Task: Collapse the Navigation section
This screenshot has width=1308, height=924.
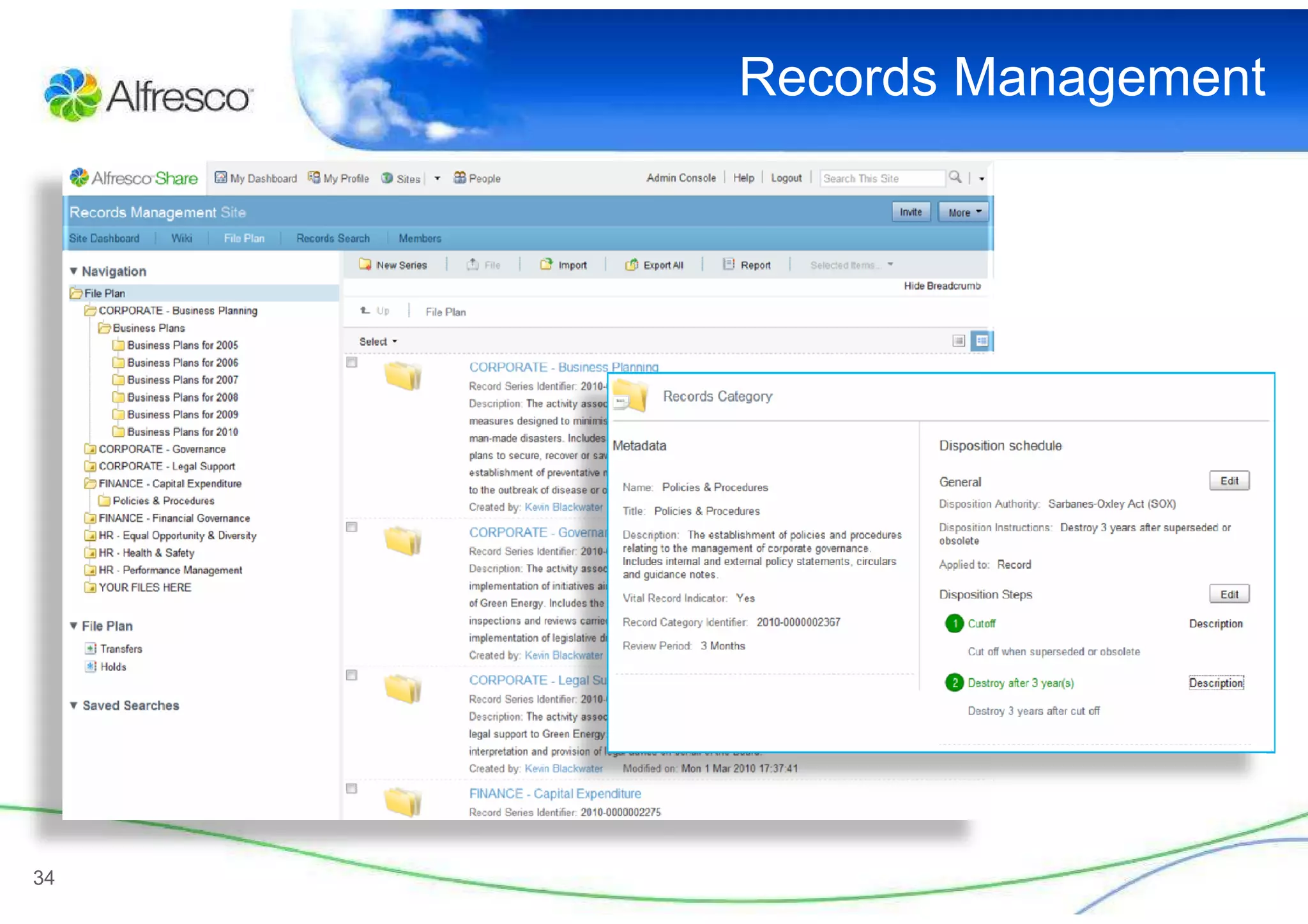Action: [x=73, y=271]
